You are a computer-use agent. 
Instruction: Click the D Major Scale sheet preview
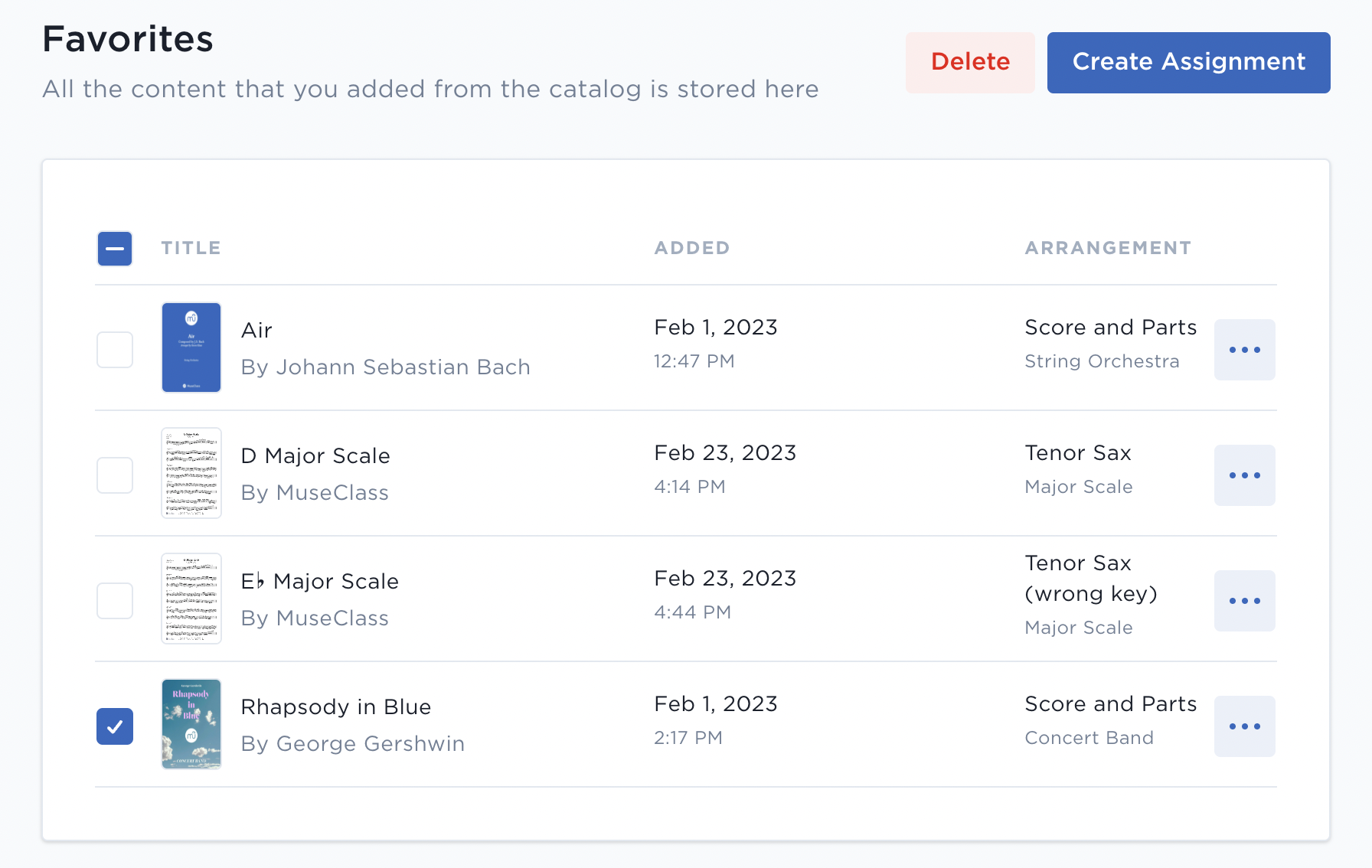(191, 472)
